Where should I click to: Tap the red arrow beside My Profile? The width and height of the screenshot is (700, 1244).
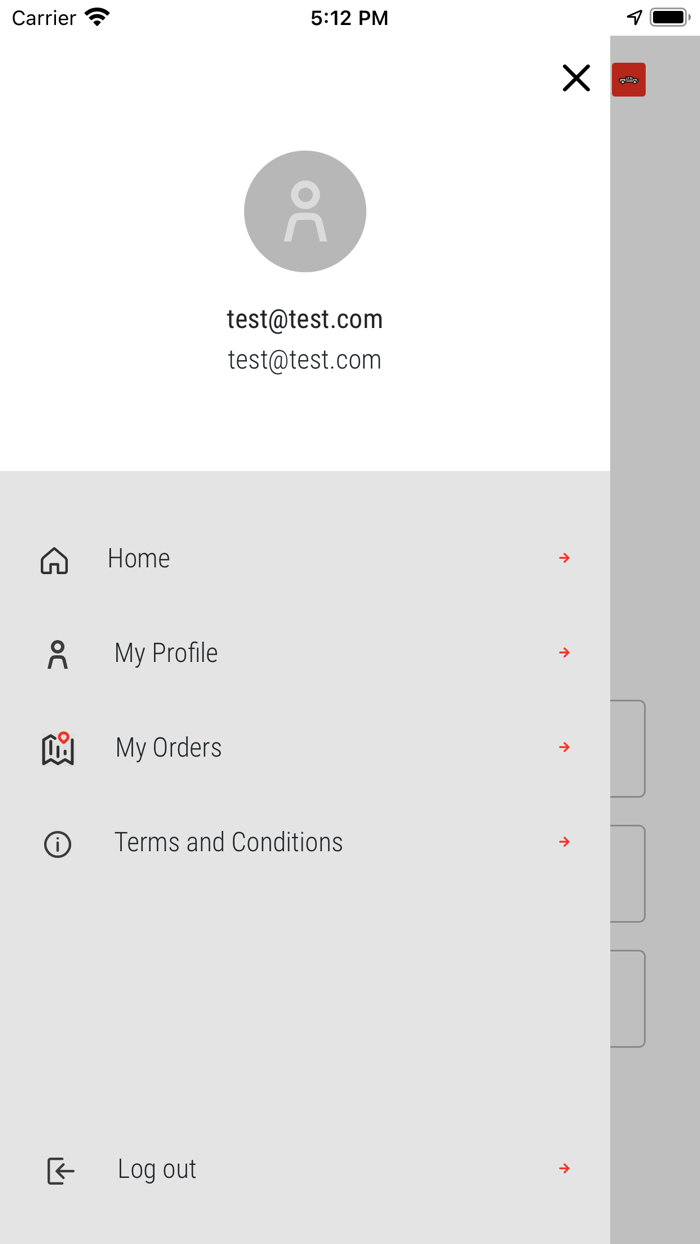click(565, 653)
